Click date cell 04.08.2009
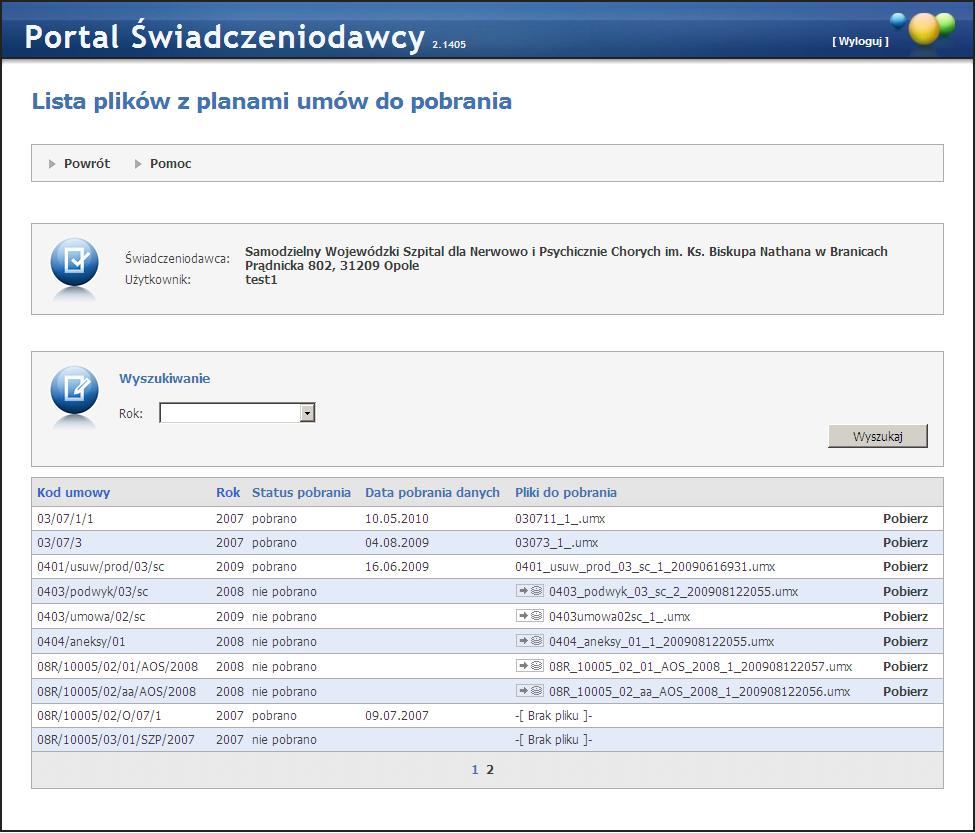The height and width of the screenshot is (833, 975). click(x=397, y=543)
